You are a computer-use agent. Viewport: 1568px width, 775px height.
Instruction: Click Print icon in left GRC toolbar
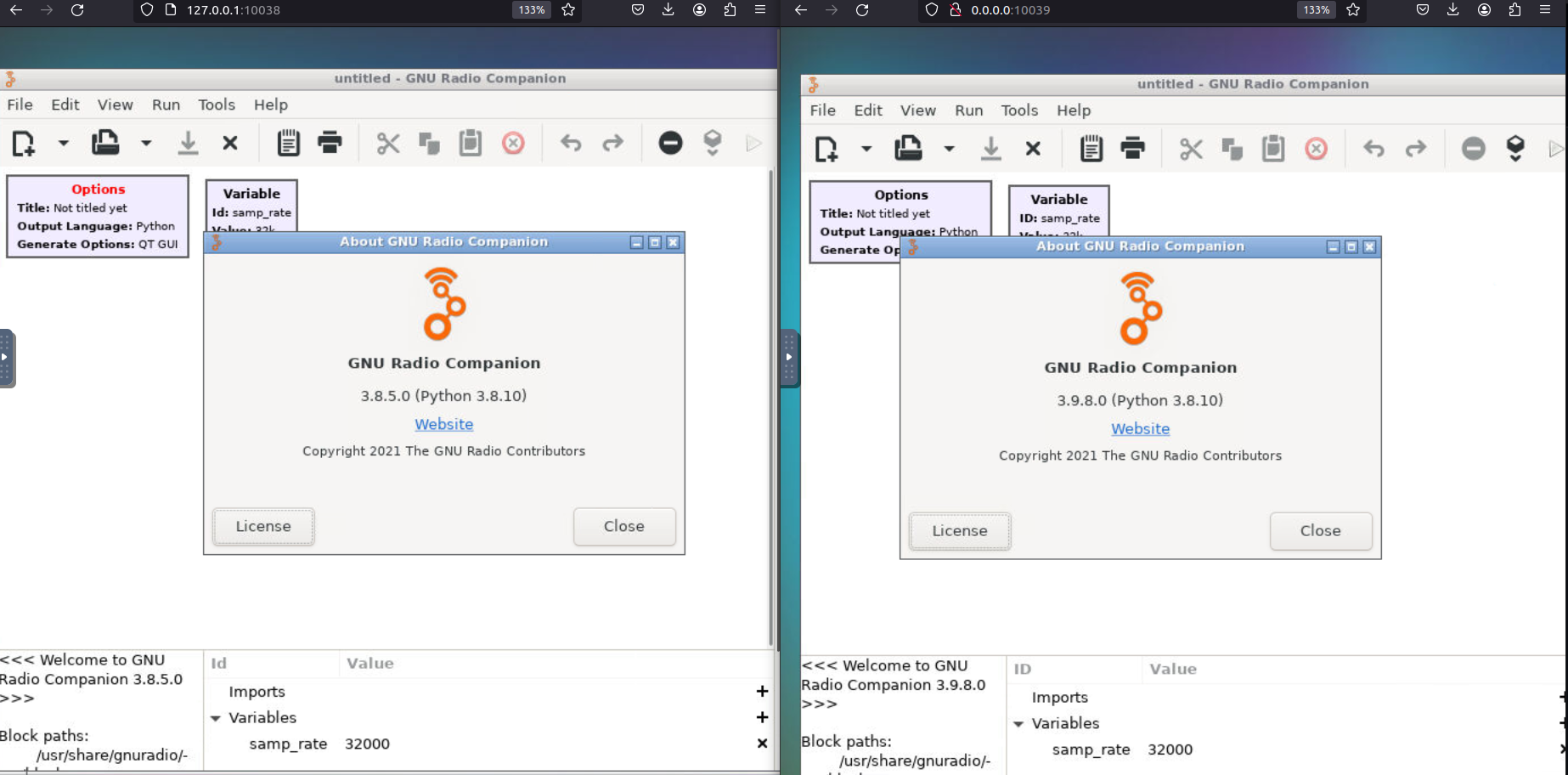[330, 143]
